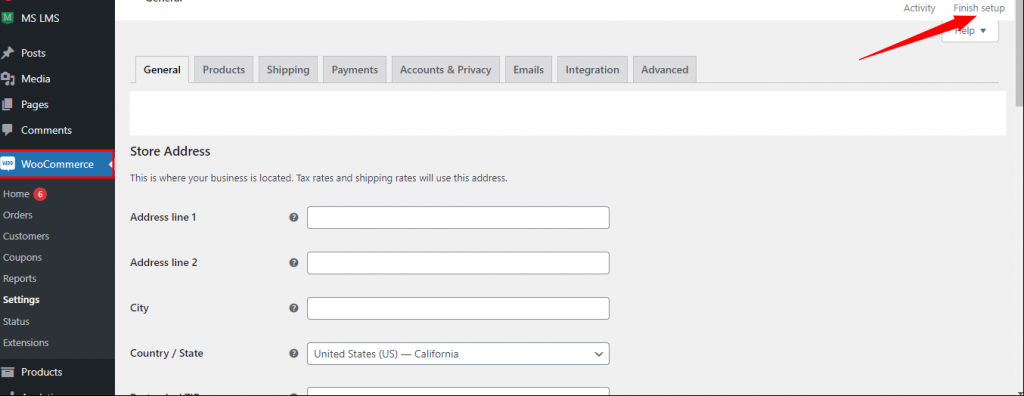1024x396 pixels.
Task: Expand the Help dropdown button
Action: tap(970, 31)
